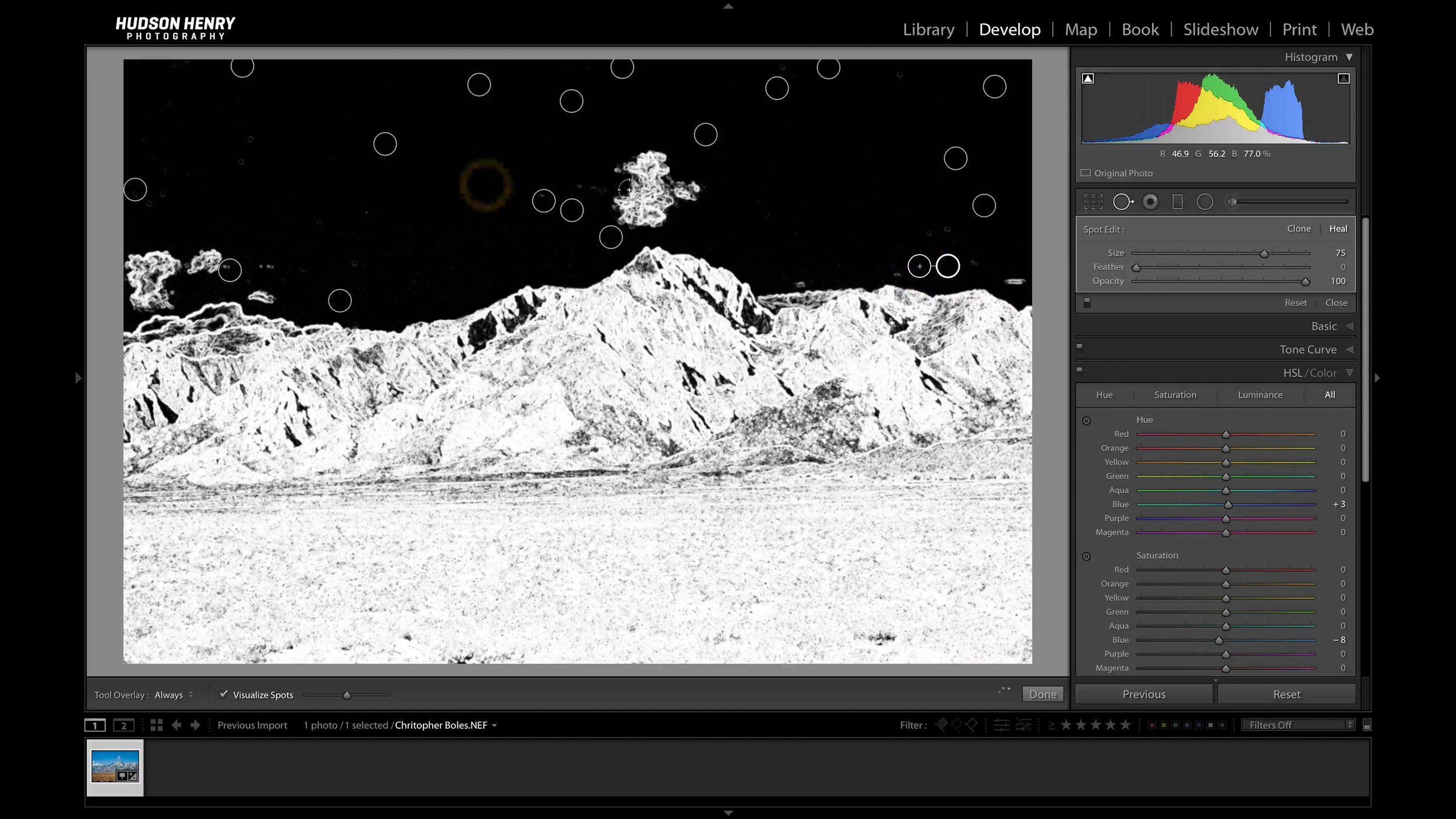Image resolution: width=1456 pixels, height=819 pixels.
Task: Open the Tool Overlay dropdown
Action: pyautogui.click(x=174, y=695)
